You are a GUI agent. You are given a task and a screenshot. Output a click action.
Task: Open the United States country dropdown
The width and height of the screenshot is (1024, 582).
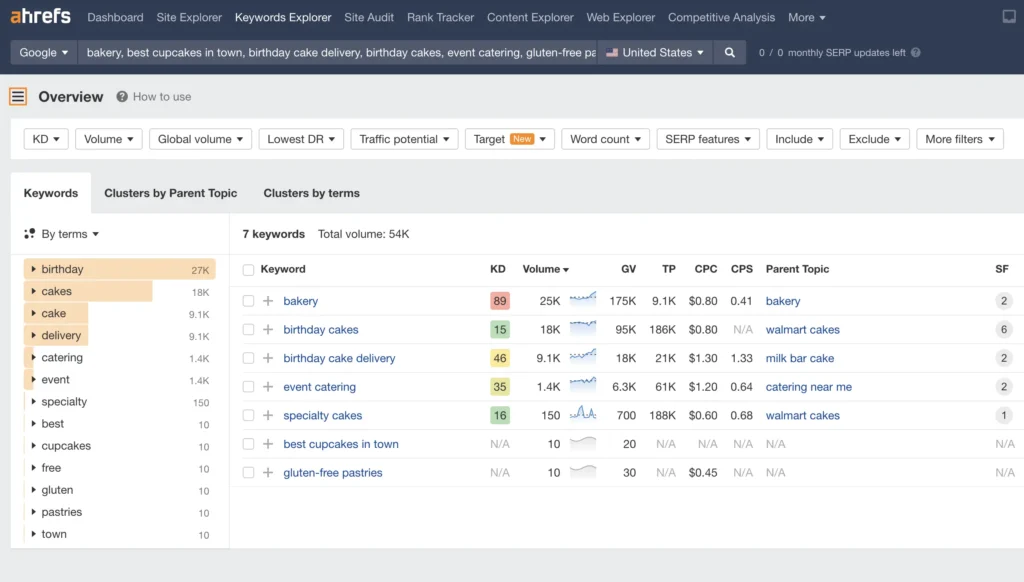[655, 52]
